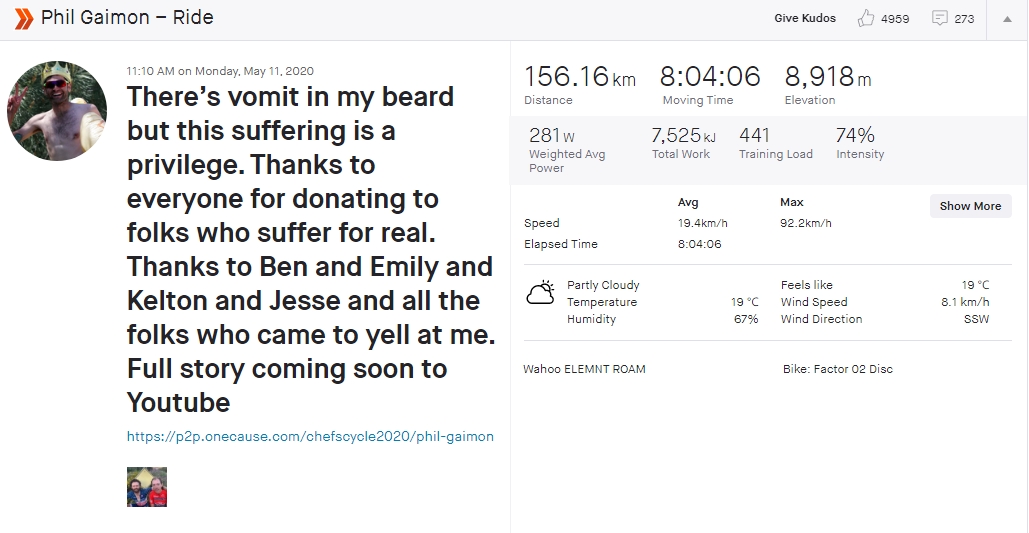The width and height of the screenshot is (1029, 533).
Task: Click the 156.16 km distance stat
Action: 579,77
